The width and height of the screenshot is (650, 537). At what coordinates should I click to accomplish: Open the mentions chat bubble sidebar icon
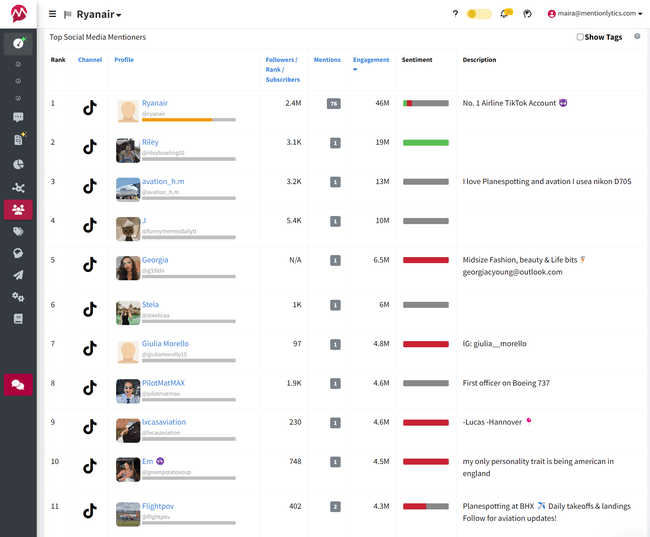(x=18, y=117)
